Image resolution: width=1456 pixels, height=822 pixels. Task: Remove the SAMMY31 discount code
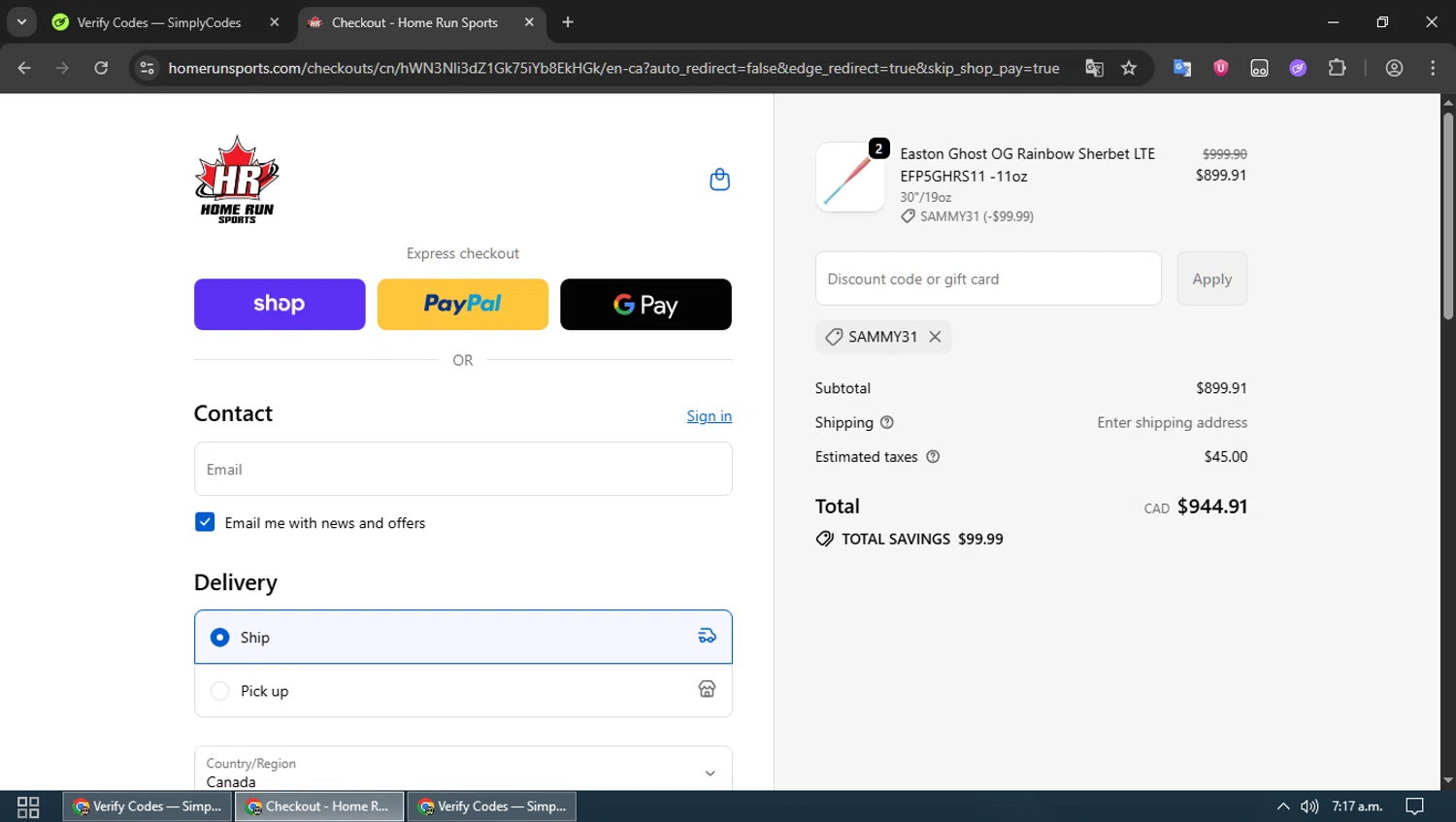point(935,337)
